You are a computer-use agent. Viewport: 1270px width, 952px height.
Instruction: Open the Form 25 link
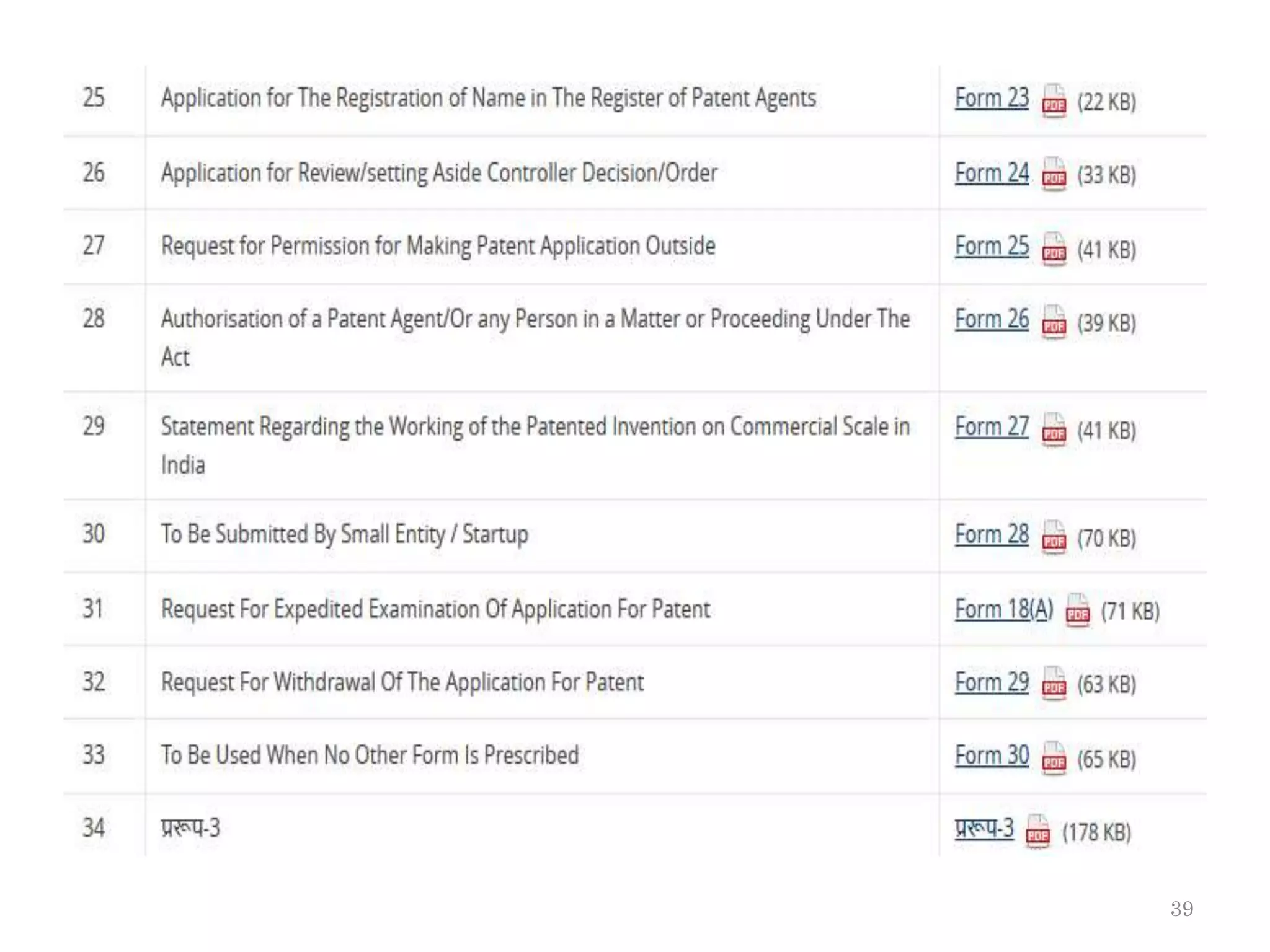point(992,246)
